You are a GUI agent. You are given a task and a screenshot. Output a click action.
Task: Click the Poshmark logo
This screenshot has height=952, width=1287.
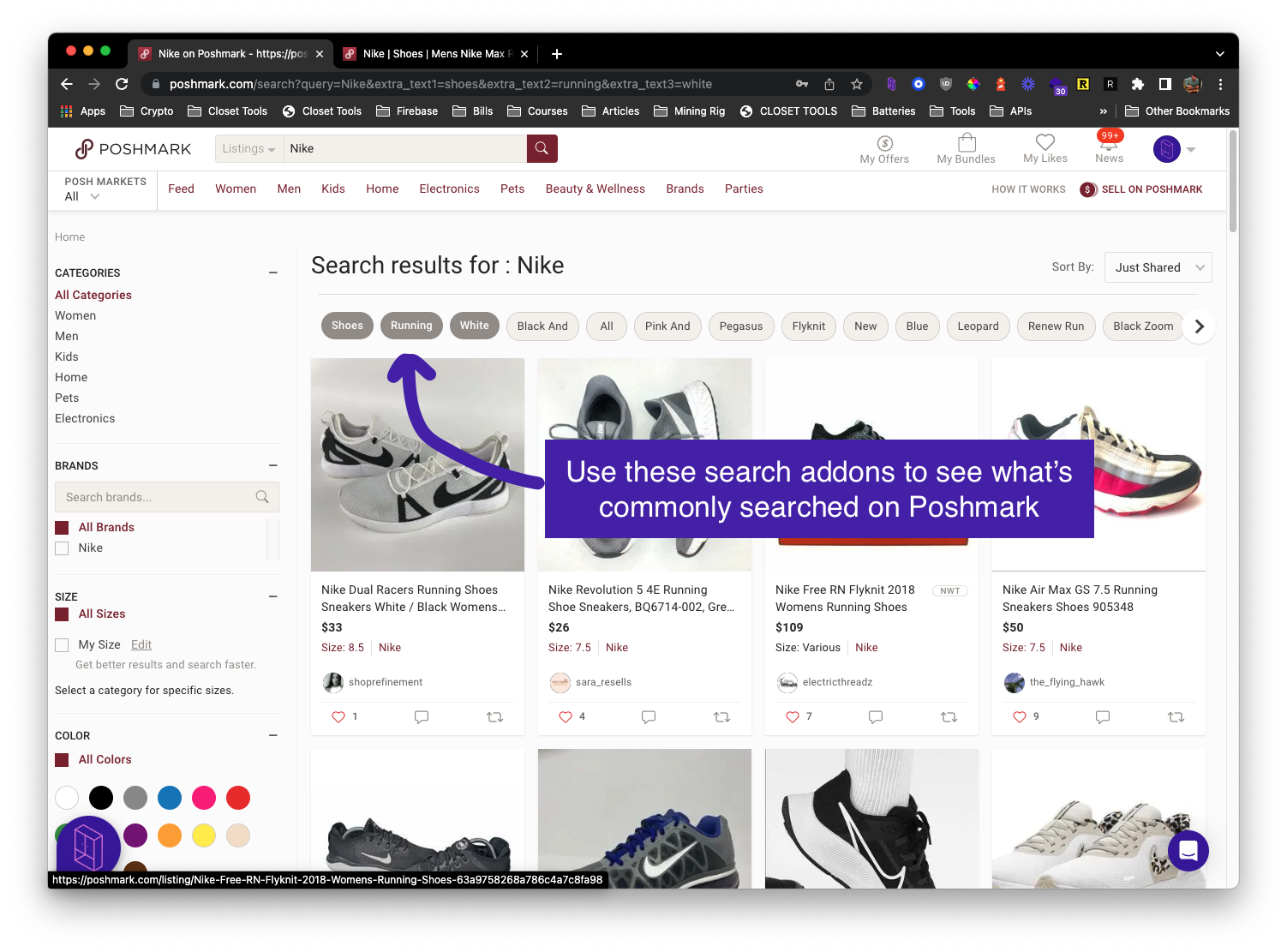(133, 149)
